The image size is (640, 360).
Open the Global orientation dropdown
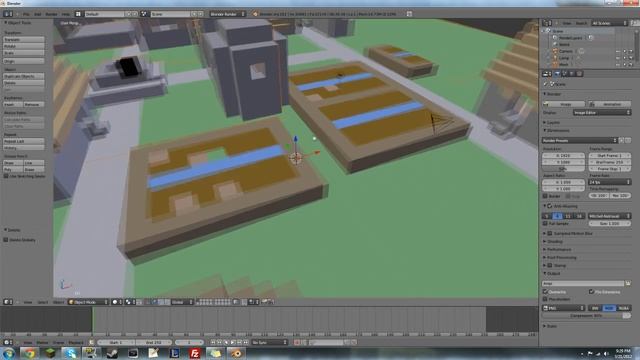(181, 302)
